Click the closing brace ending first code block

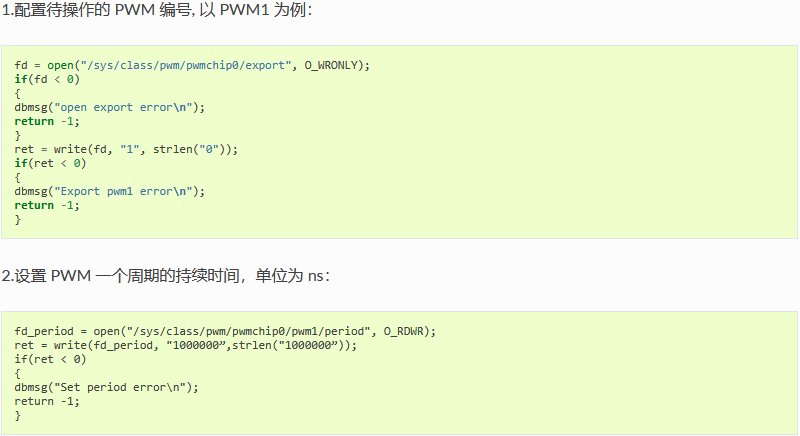18,220
